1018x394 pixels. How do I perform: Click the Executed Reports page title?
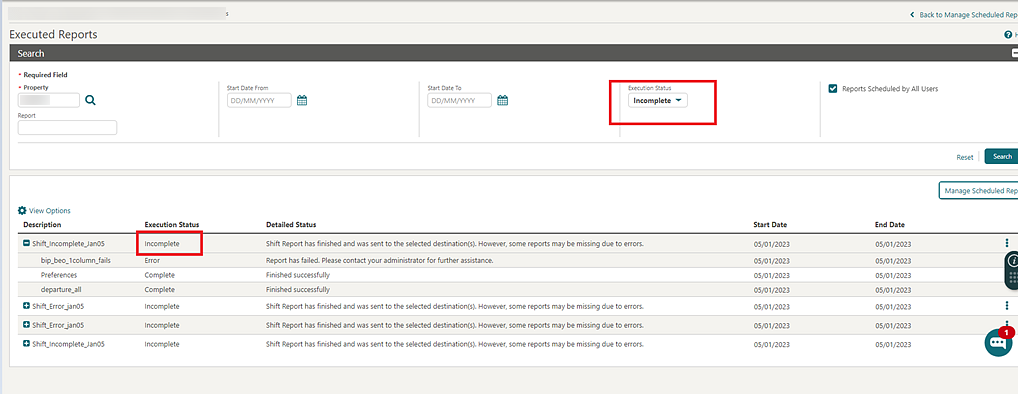(x=53, y=34)
